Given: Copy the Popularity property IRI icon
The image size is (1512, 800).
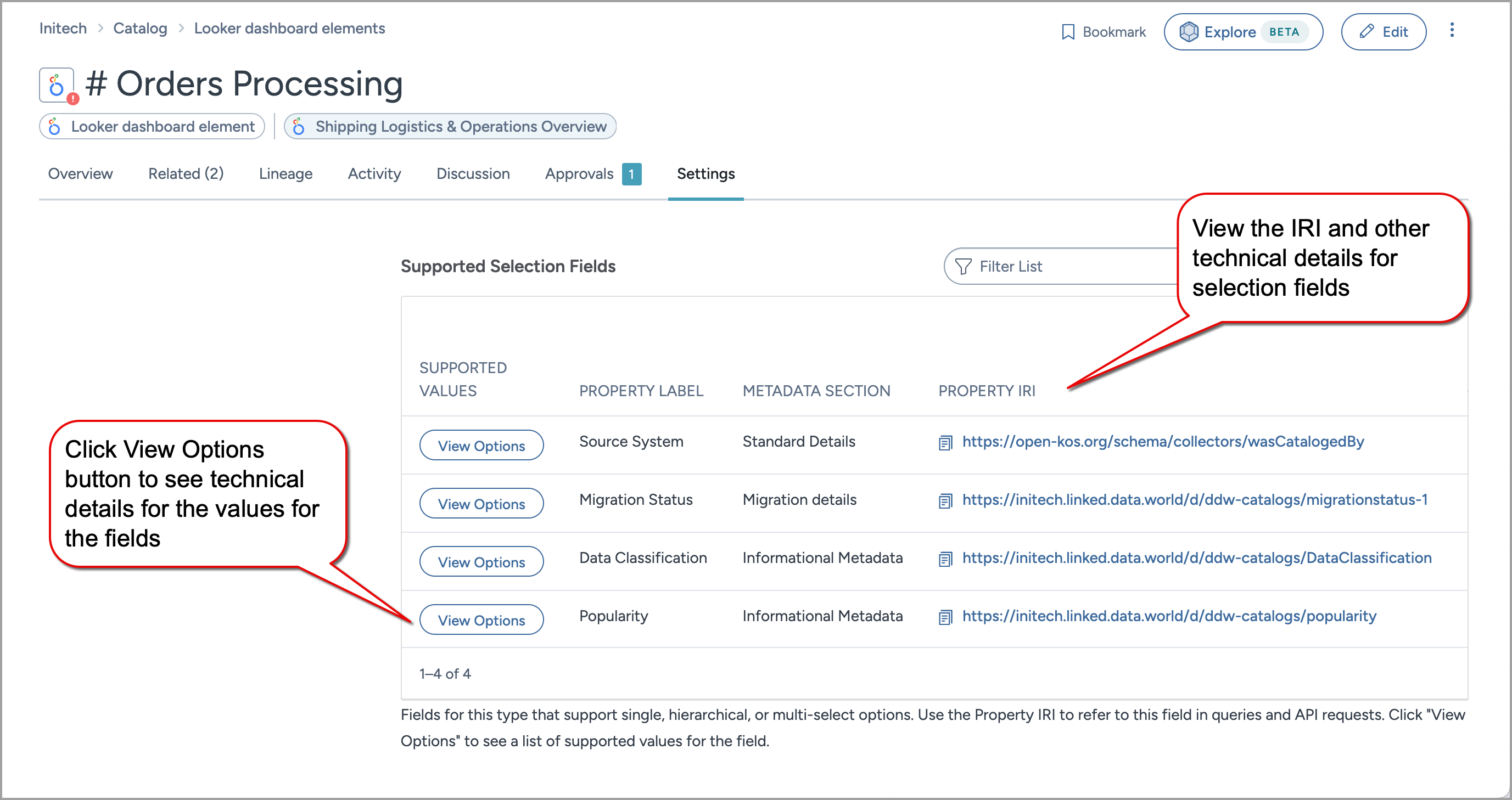Looking at the screenshot, I should click(945, 617).
